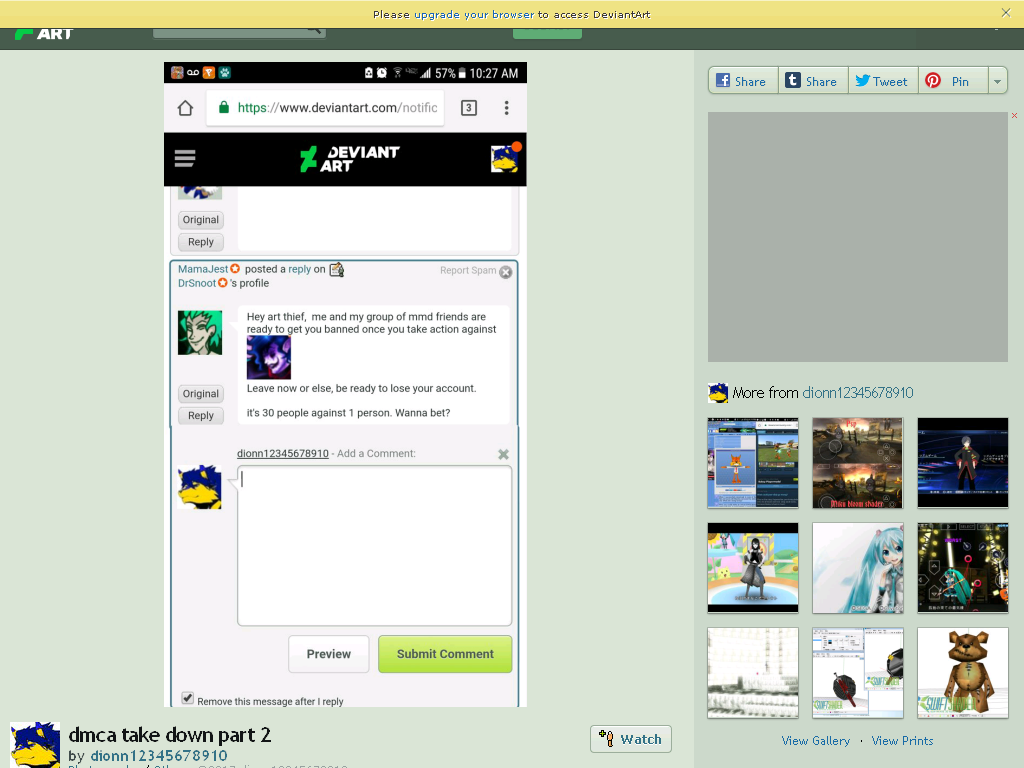1024x768 pixels.
Task: Click View Prints link
Action: (902, 741)
